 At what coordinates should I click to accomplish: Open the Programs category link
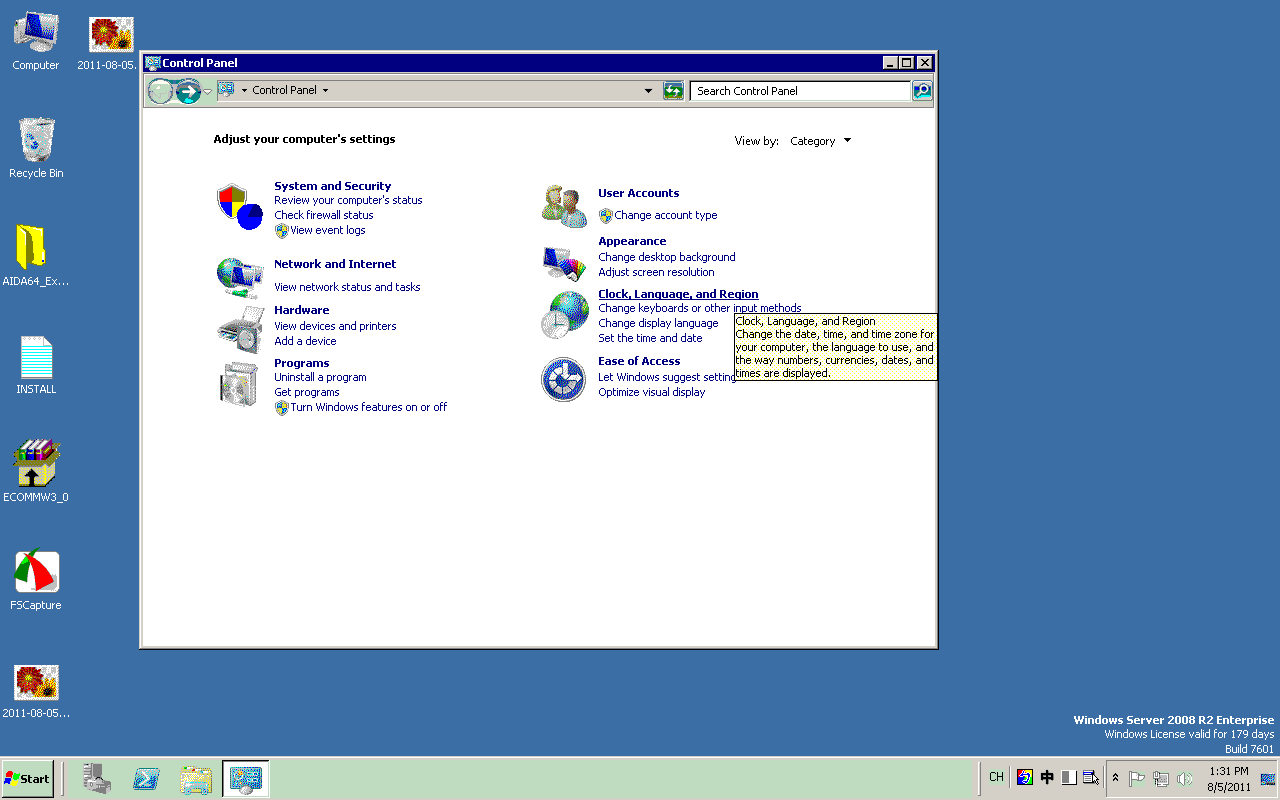pyautogui.click(x=302, y=363)
